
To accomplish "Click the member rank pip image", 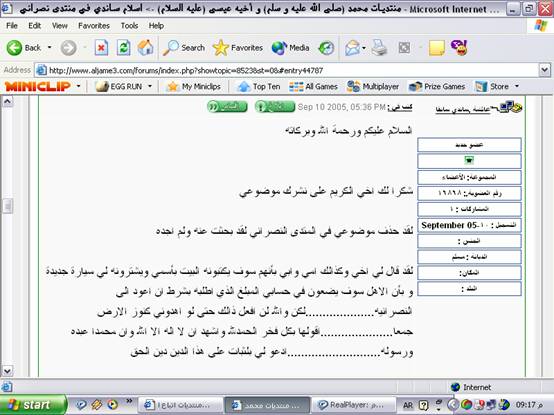I will [x=469, y=160].
